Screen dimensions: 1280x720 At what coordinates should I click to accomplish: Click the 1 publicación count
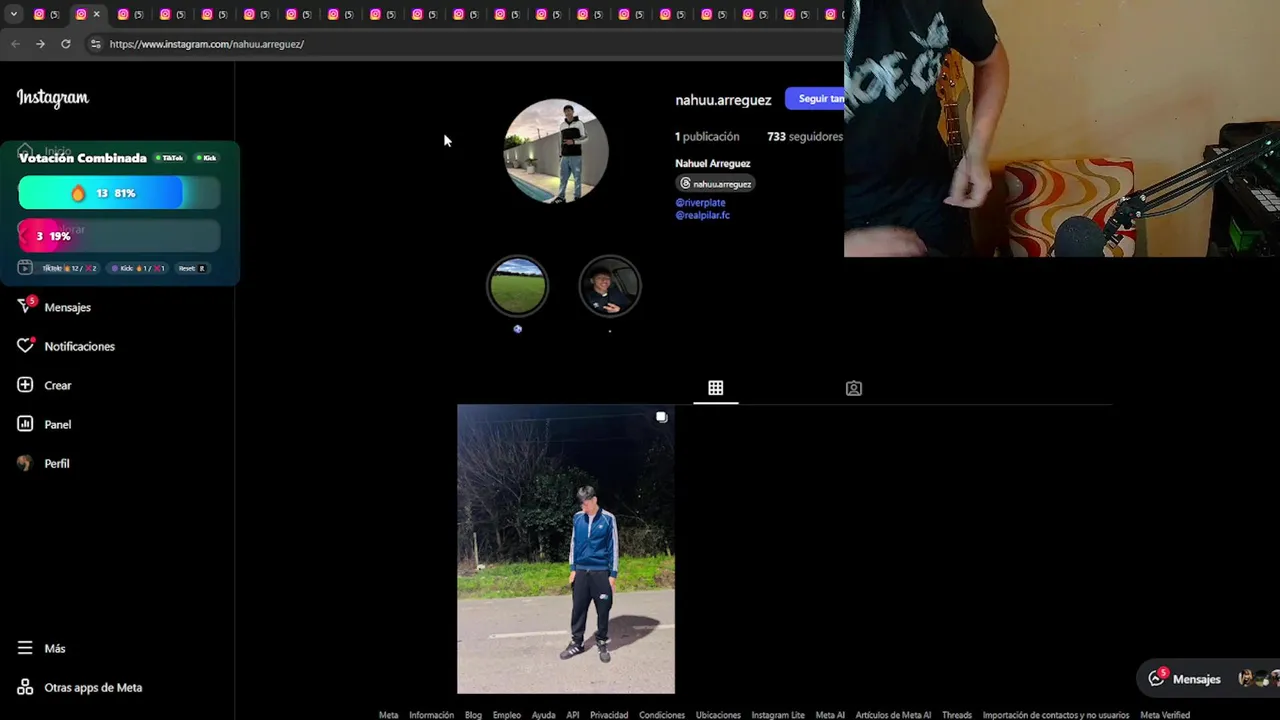click(707, 136)
